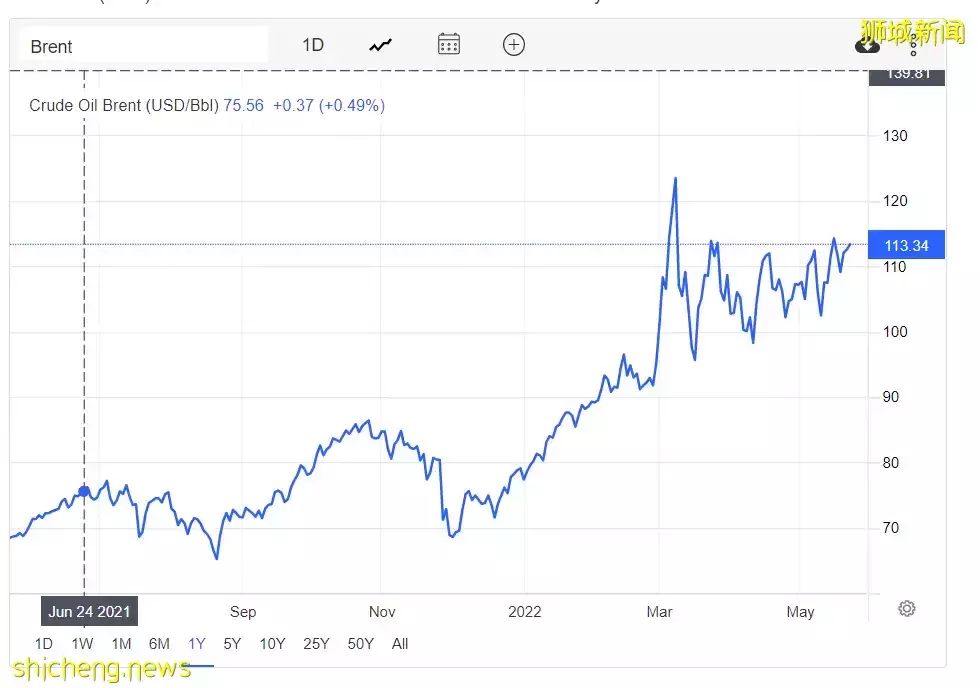Click the Jun 24 2021 data point marker
Screen dimensions: 980x688
click(84, 492)
